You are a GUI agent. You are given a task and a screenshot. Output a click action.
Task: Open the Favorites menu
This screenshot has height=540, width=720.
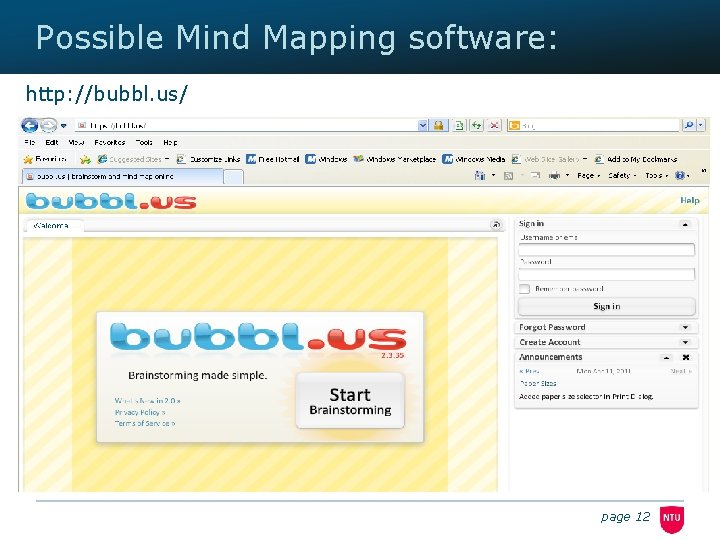110,142
